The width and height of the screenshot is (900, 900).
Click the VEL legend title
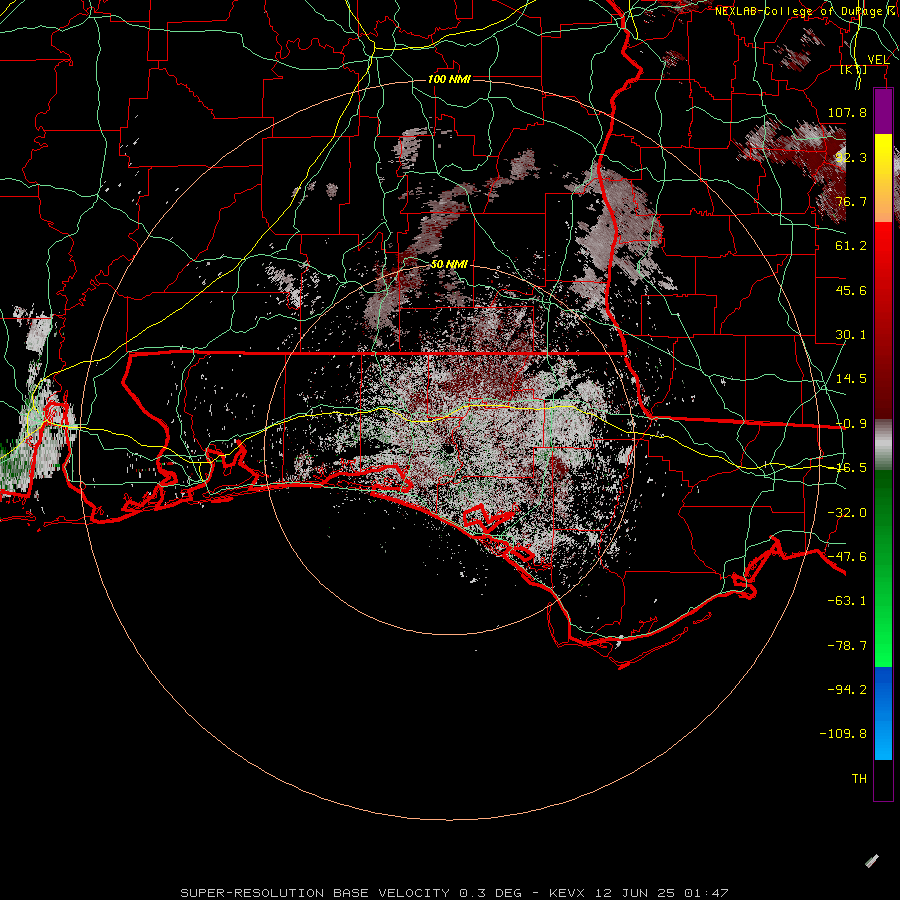[878, 59]
